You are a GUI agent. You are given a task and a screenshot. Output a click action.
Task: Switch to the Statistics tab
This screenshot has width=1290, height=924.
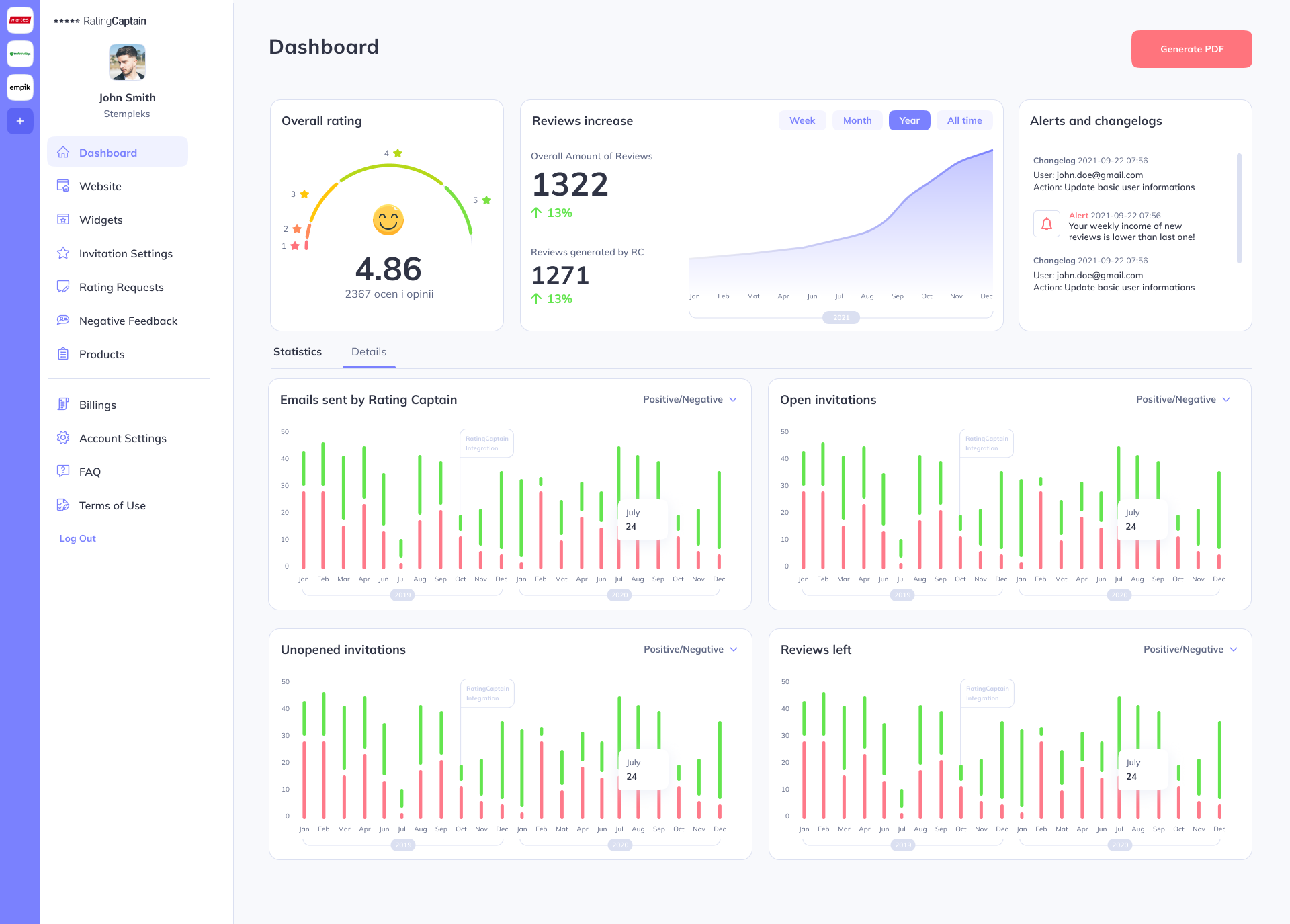click(298, 351)
